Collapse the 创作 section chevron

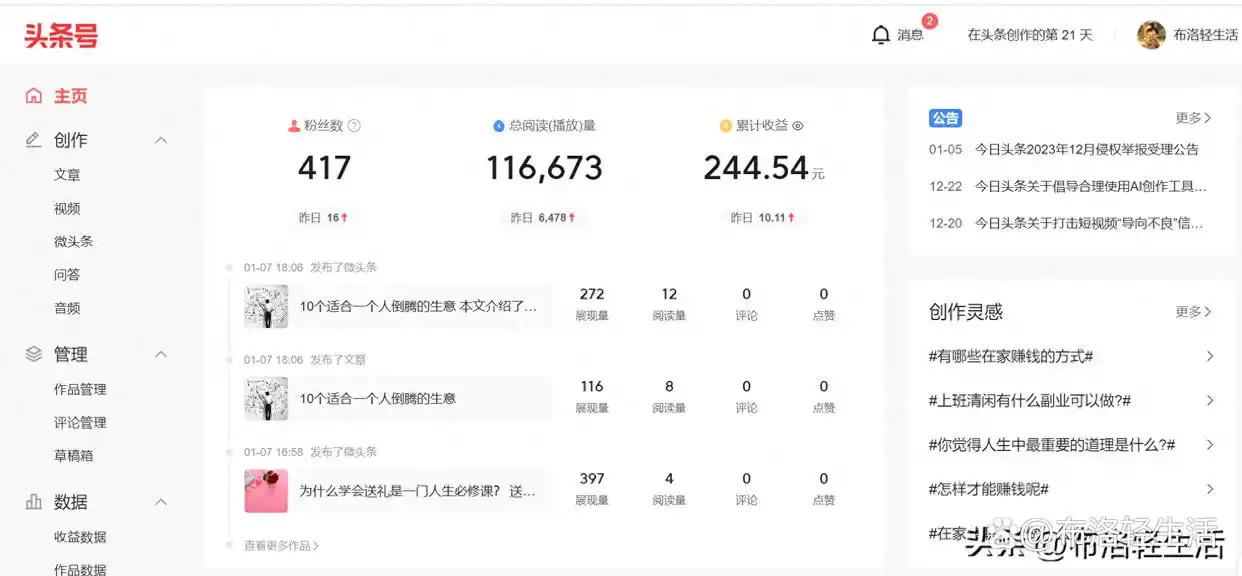point(160,140)
